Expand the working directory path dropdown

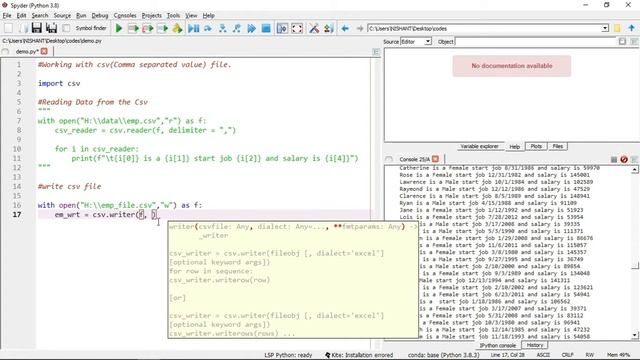(605, 29)
